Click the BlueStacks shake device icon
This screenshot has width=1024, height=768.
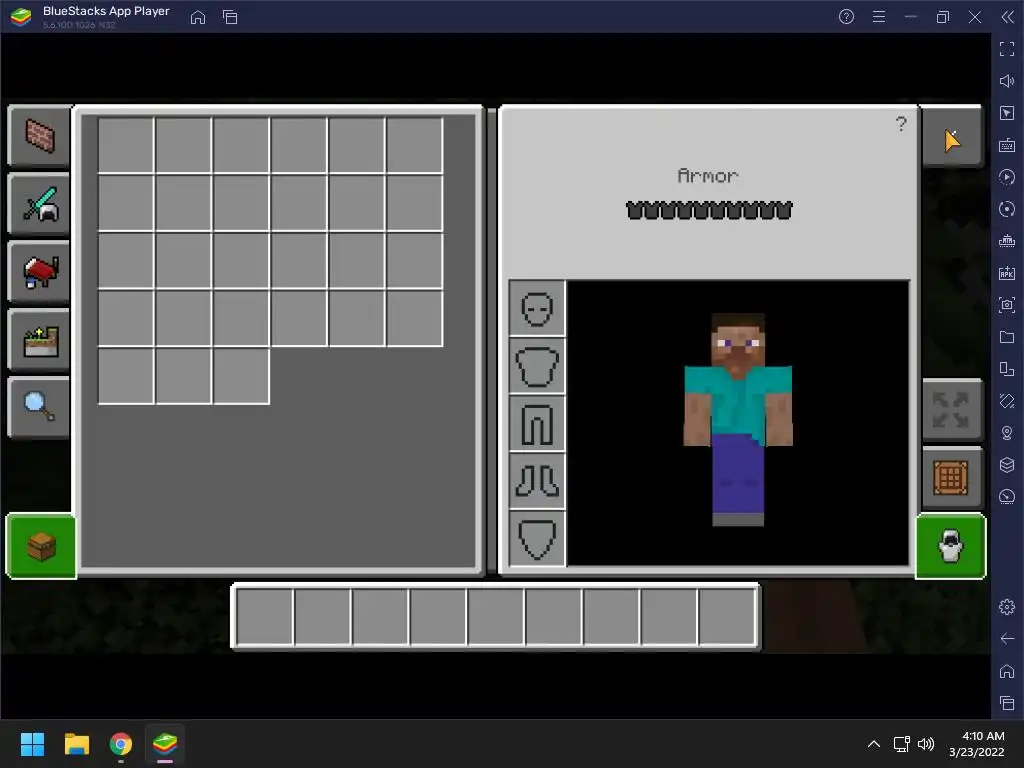(1007, 401)
